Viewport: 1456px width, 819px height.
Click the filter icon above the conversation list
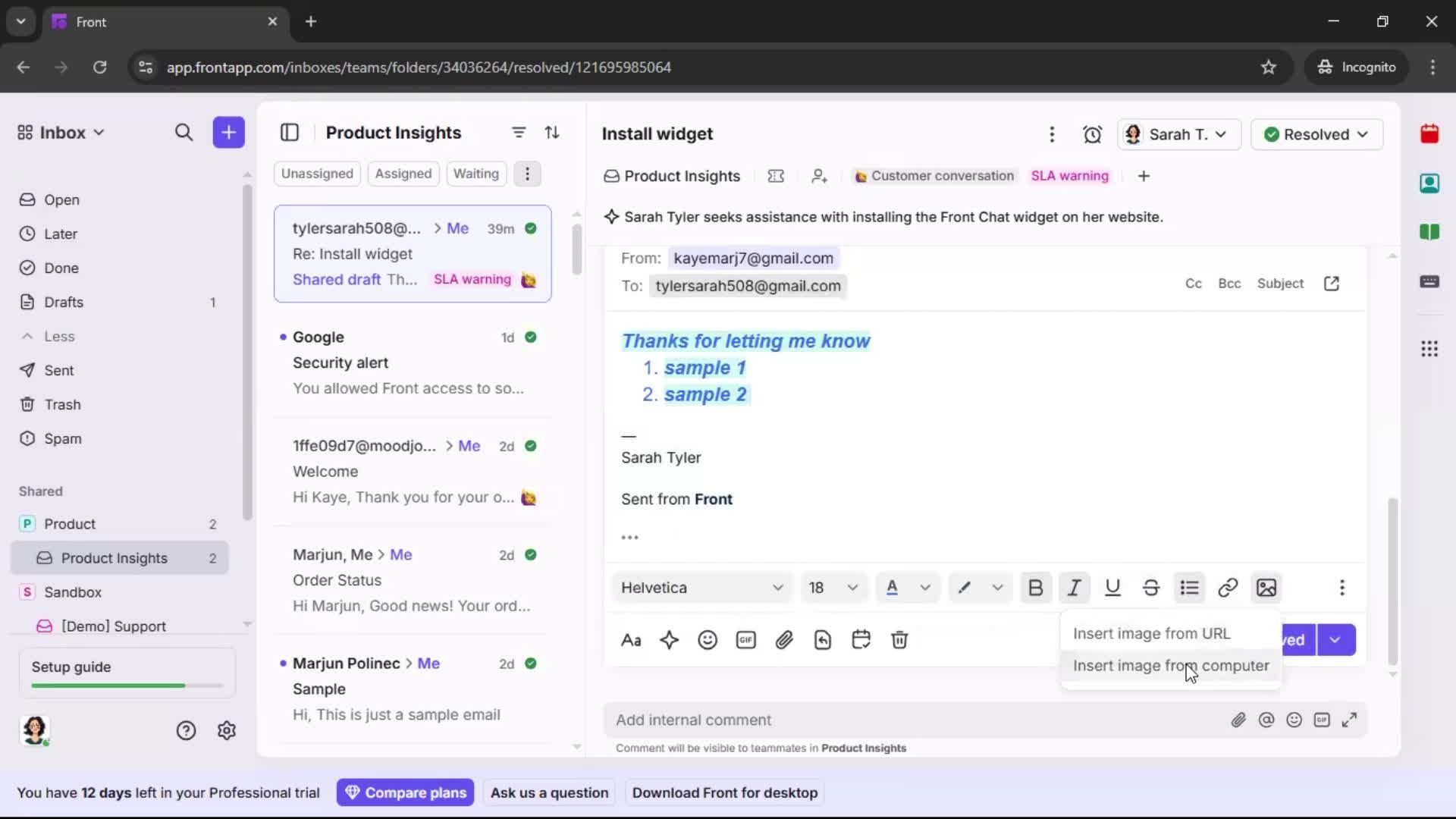(x=519, y=133)
